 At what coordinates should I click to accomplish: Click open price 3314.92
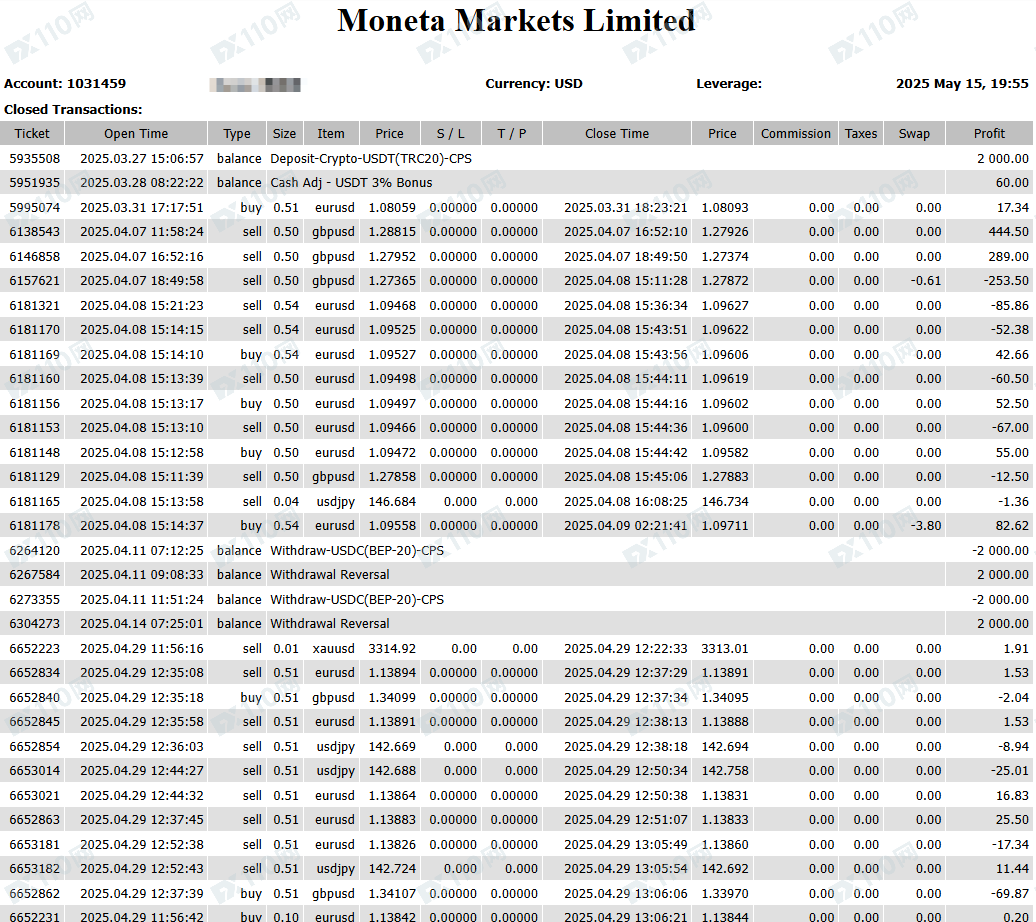click(392, 648)
